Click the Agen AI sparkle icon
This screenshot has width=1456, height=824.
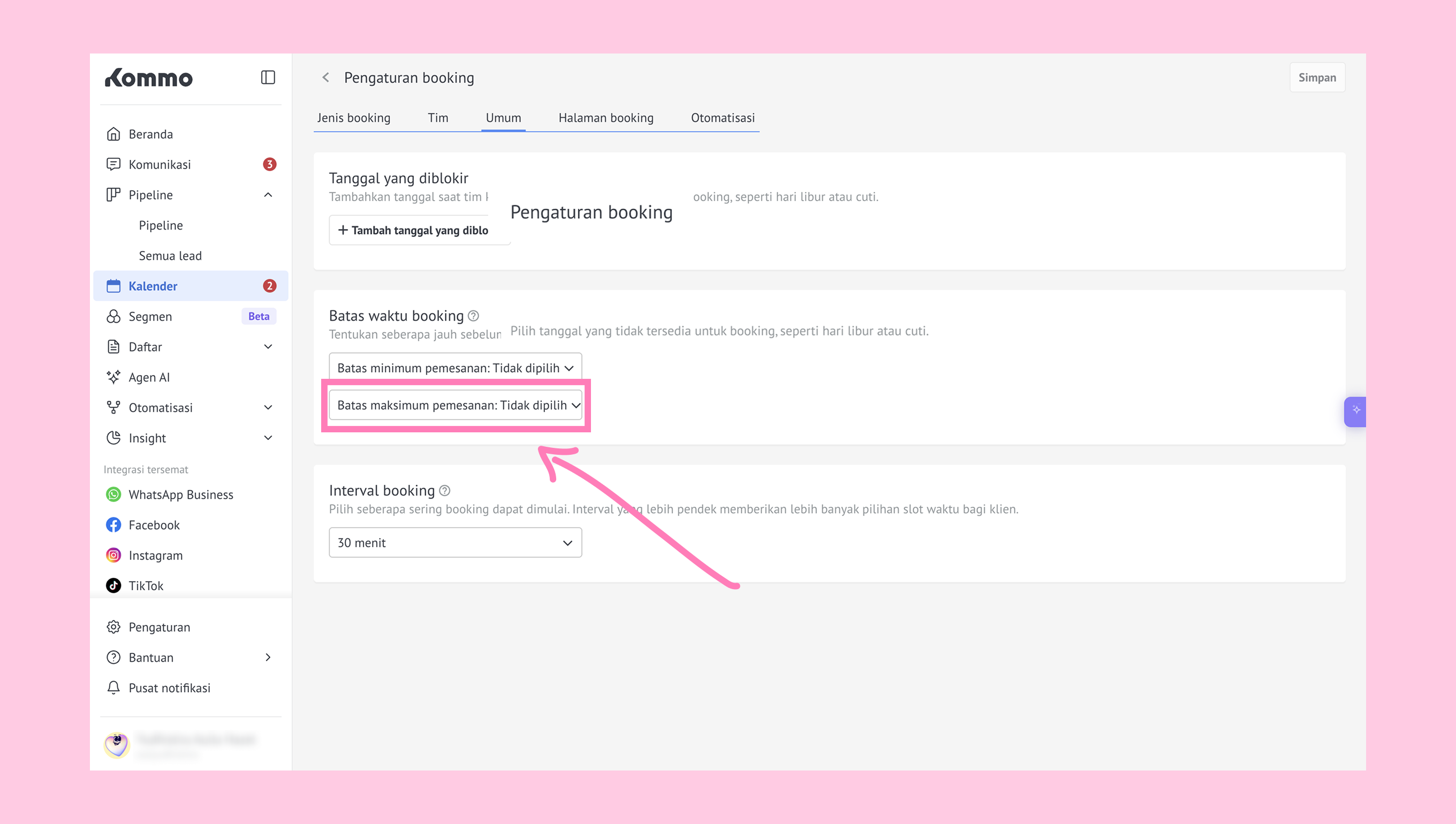(113, 377)
